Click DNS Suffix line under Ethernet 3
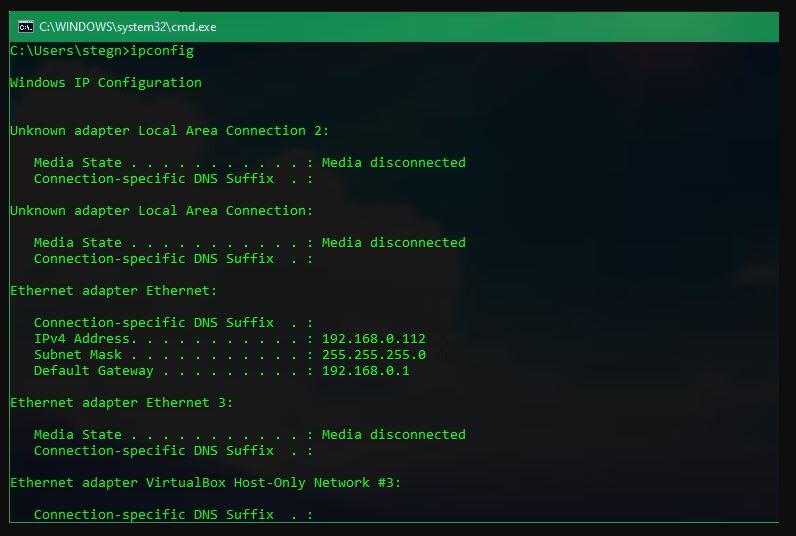 (x=174, y=451)
